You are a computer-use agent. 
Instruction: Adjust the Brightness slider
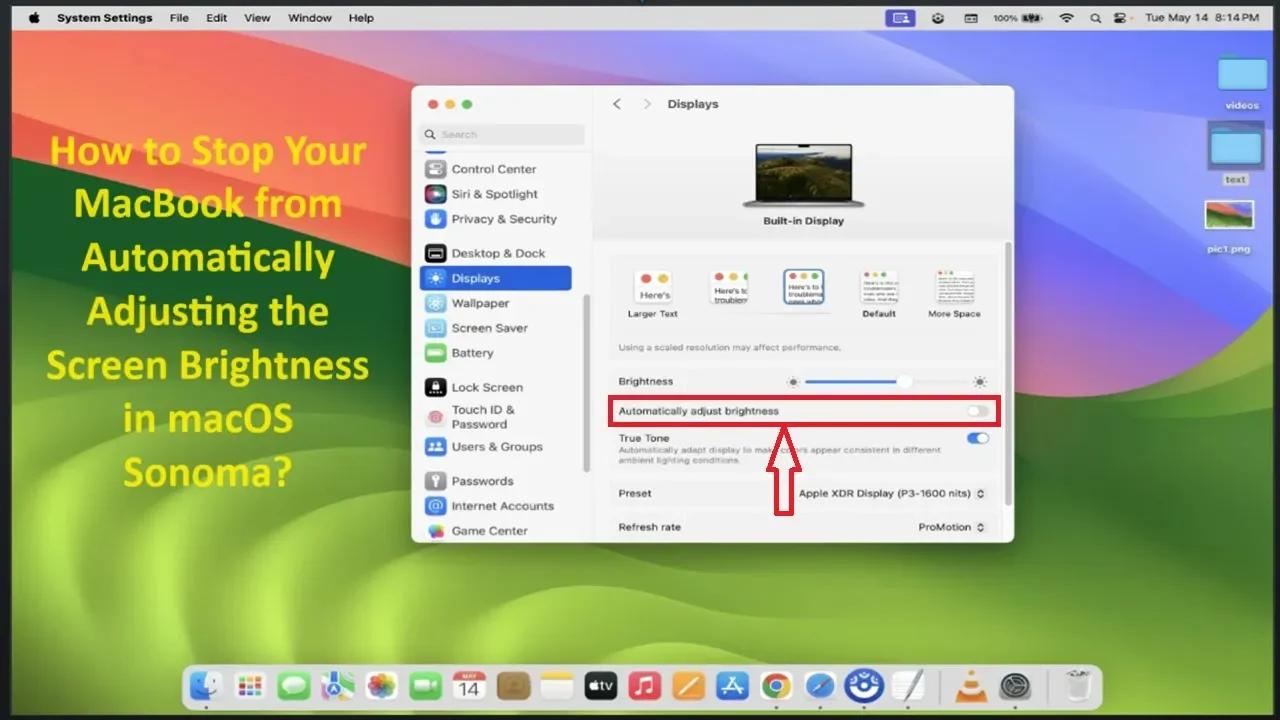tap(903, 381)
